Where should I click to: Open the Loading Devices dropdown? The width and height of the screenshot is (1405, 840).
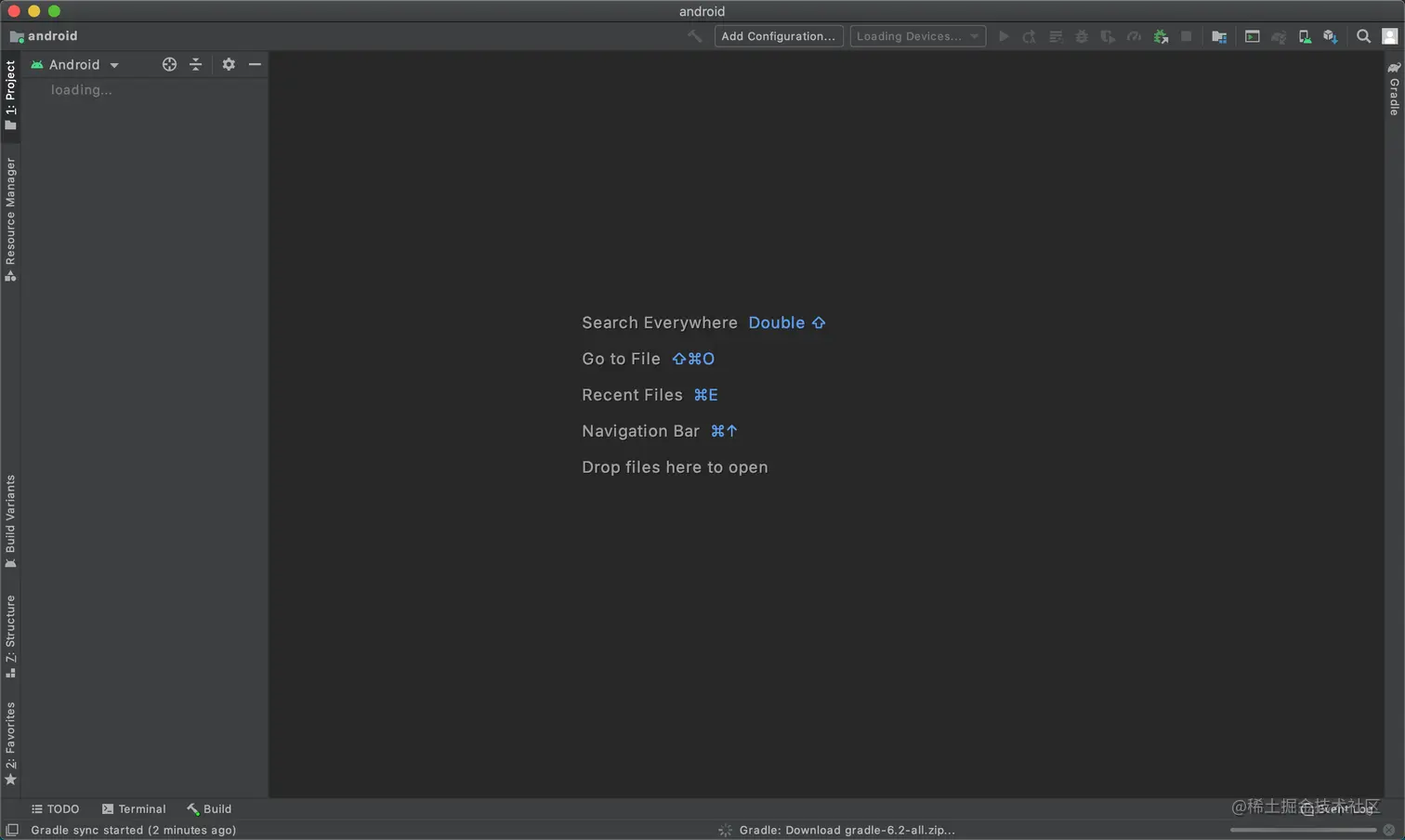(917, 36)
